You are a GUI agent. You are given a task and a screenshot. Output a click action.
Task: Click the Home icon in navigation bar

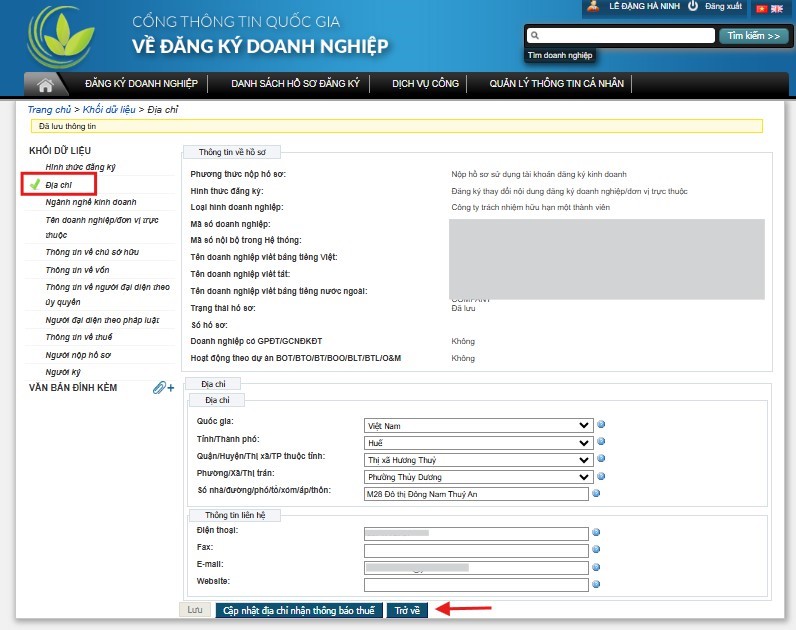(45, 84)
